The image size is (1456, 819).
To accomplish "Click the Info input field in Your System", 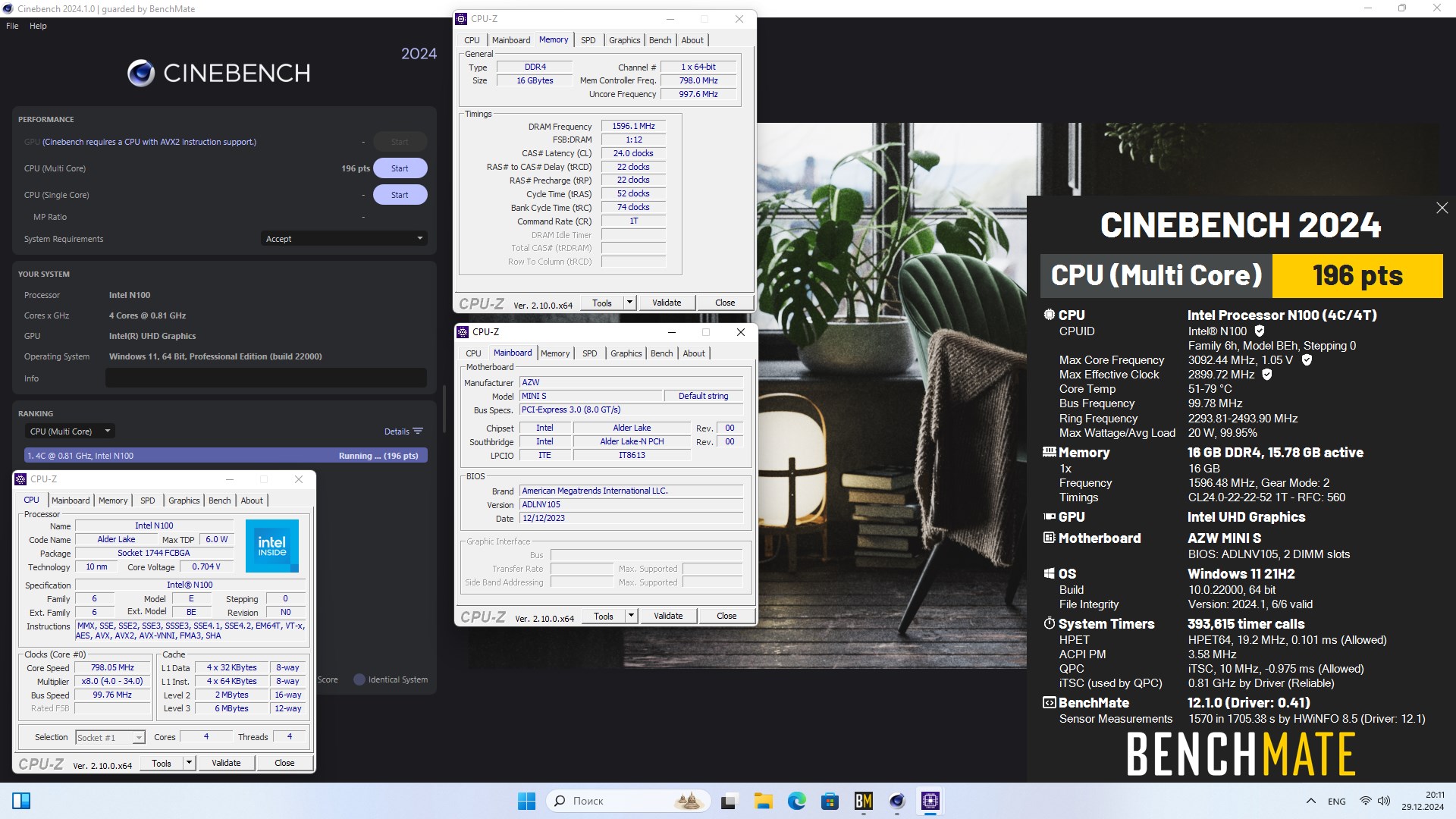I will [266, 378].
